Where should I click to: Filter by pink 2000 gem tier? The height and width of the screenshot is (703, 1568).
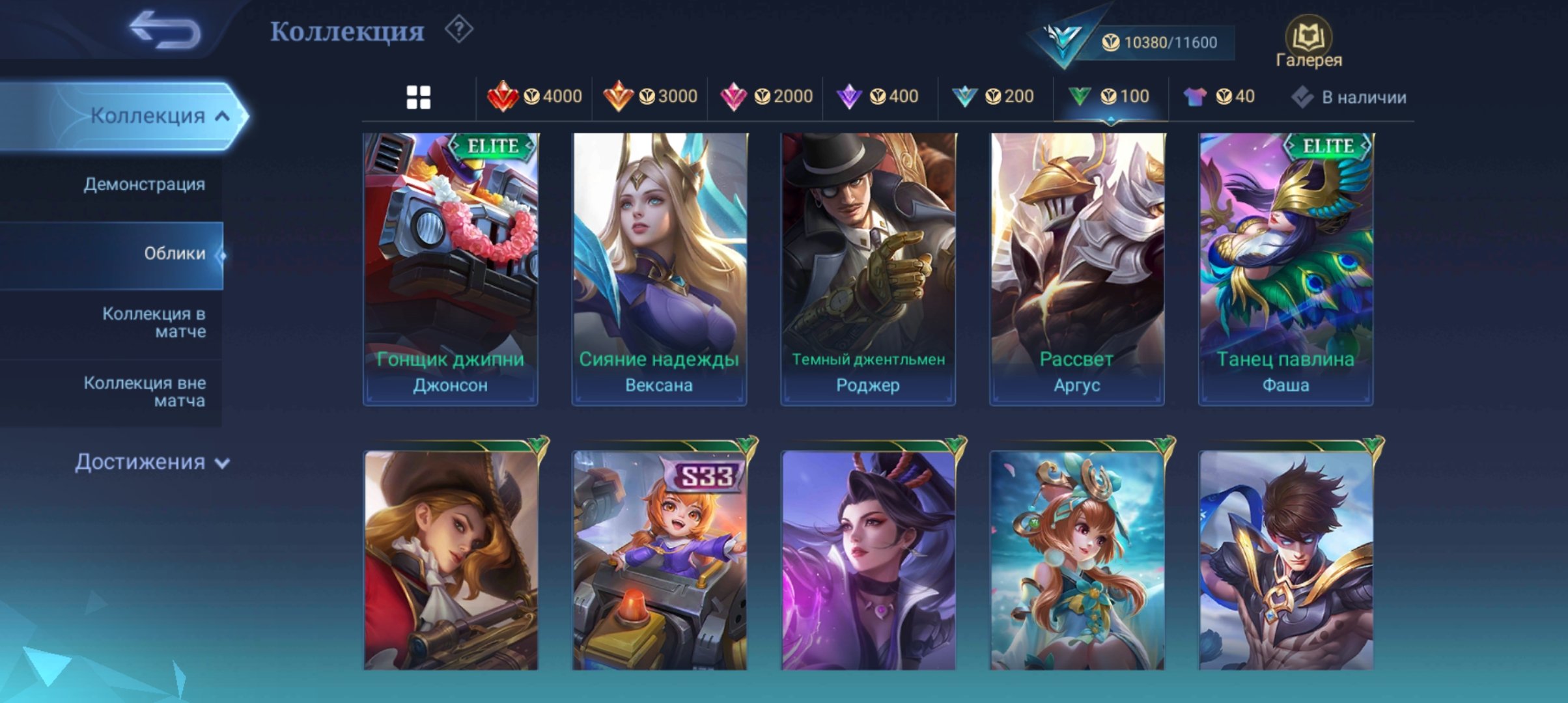[x=765, y=97]
